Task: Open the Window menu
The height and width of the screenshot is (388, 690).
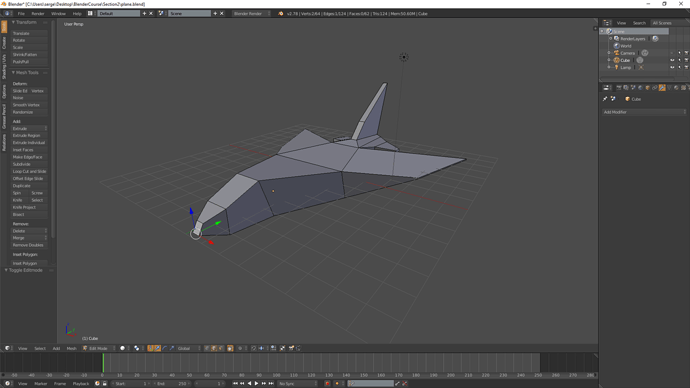Action: point(58,14)
